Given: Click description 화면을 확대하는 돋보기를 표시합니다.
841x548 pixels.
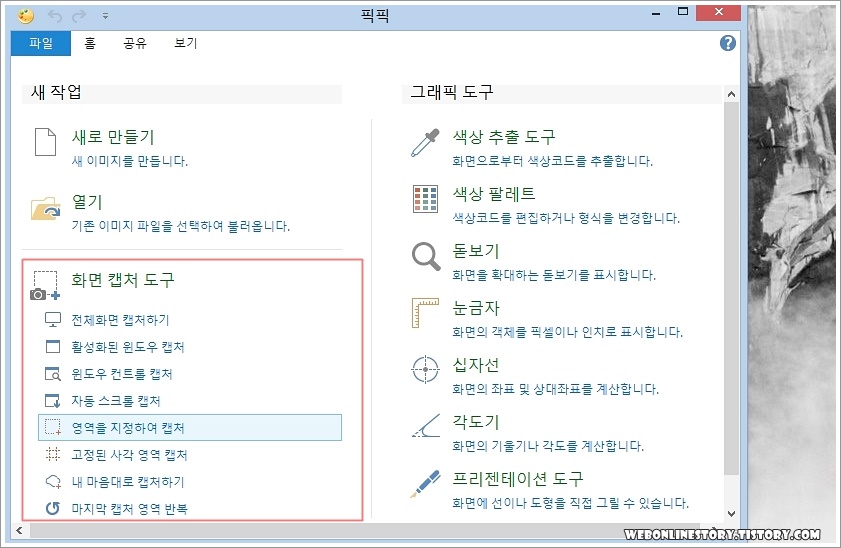Looking at the screenshot, I should [554, 275].
